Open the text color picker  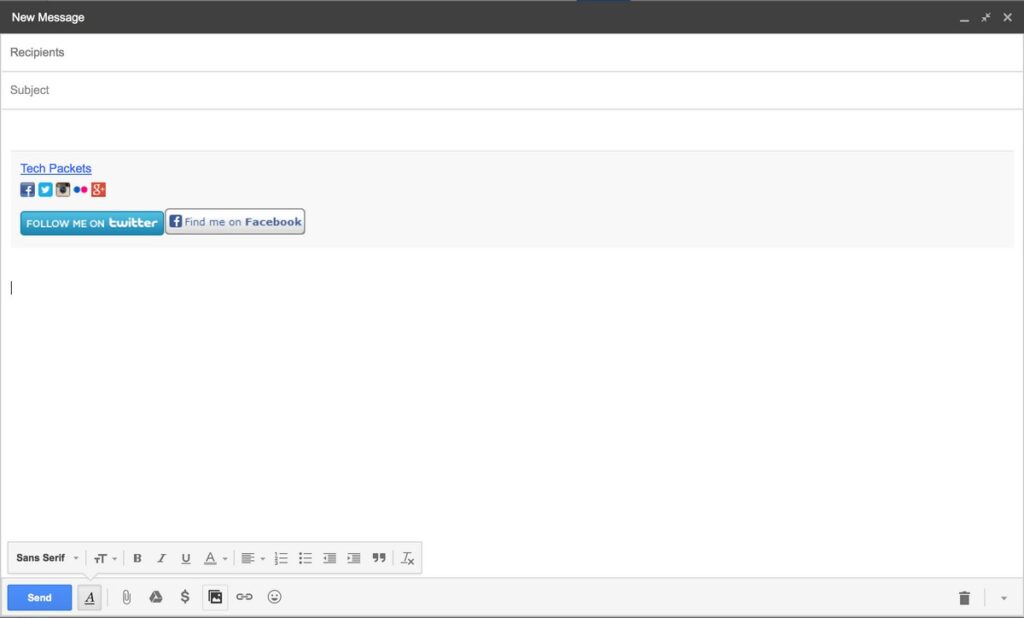(216, 558)
